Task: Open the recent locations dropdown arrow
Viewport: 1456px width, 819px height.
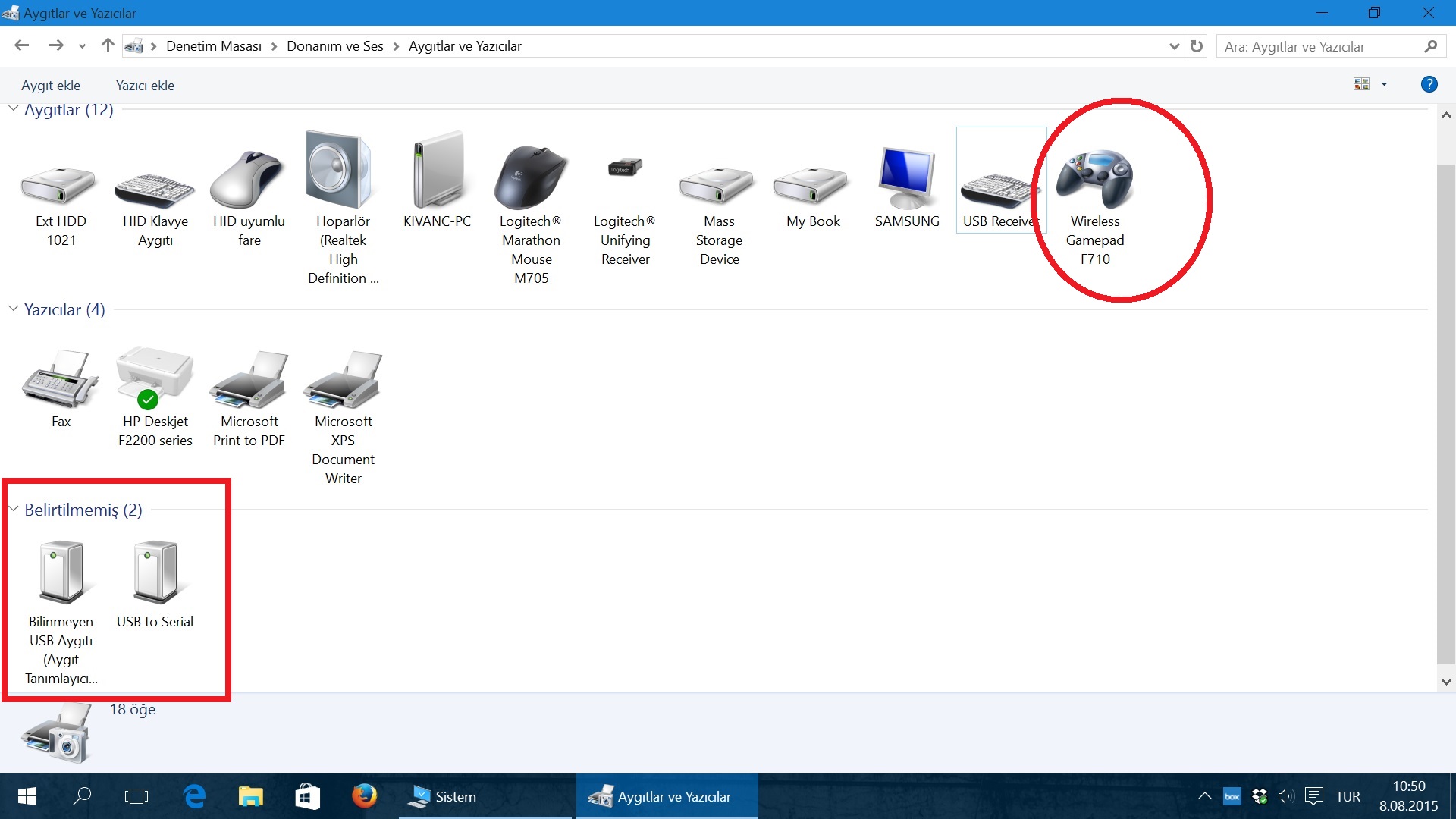Action: point(82,46)
